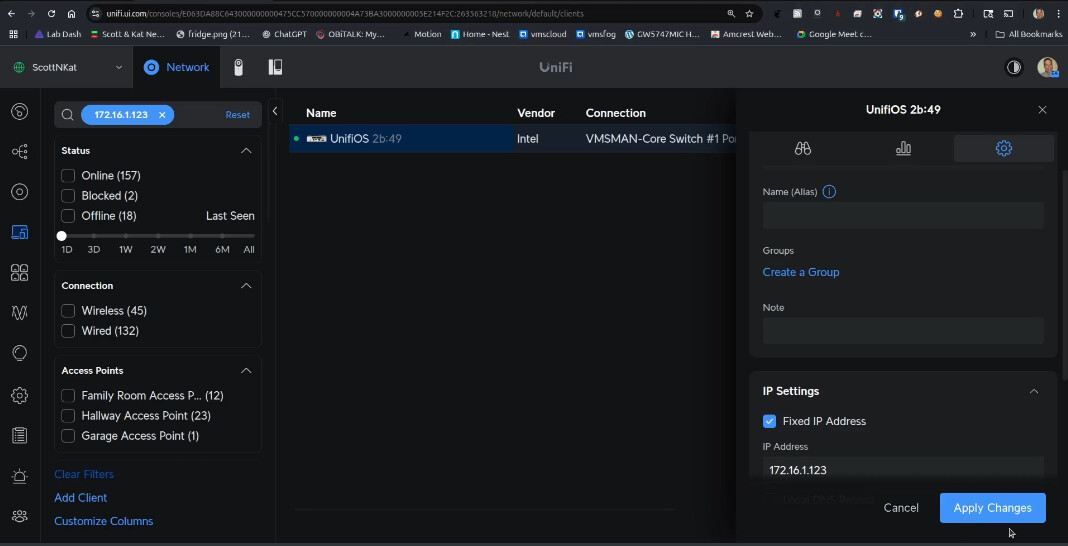Open the browser extensions puzzle icon
This screenshot has height=546, width=1068.
point(958,14)
